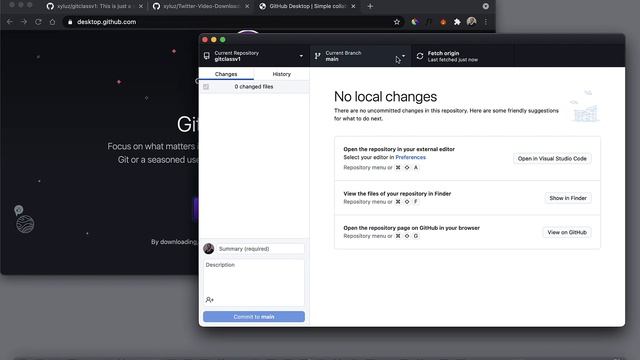
Task: Switch to the History tab
Action: coord(282,74)
